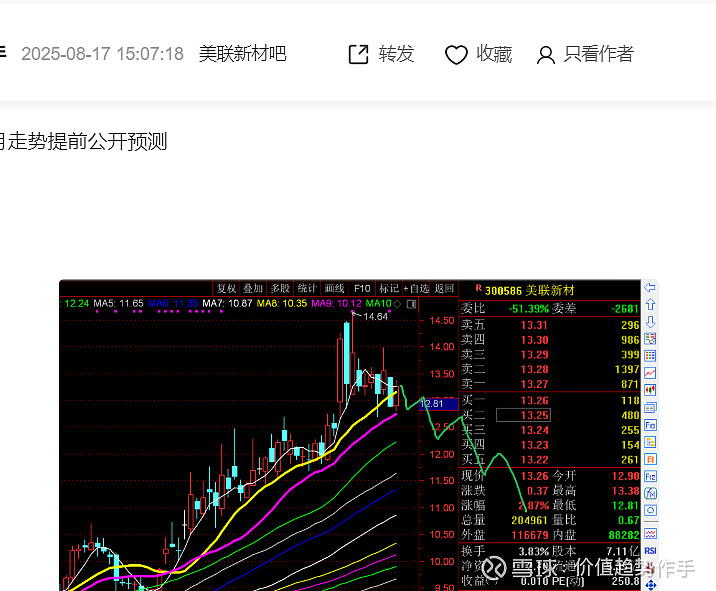The width and height of the screenshot is (716, 591).
Task: Click the four-way move arrows icon
Action: click(x=650, y=585)
